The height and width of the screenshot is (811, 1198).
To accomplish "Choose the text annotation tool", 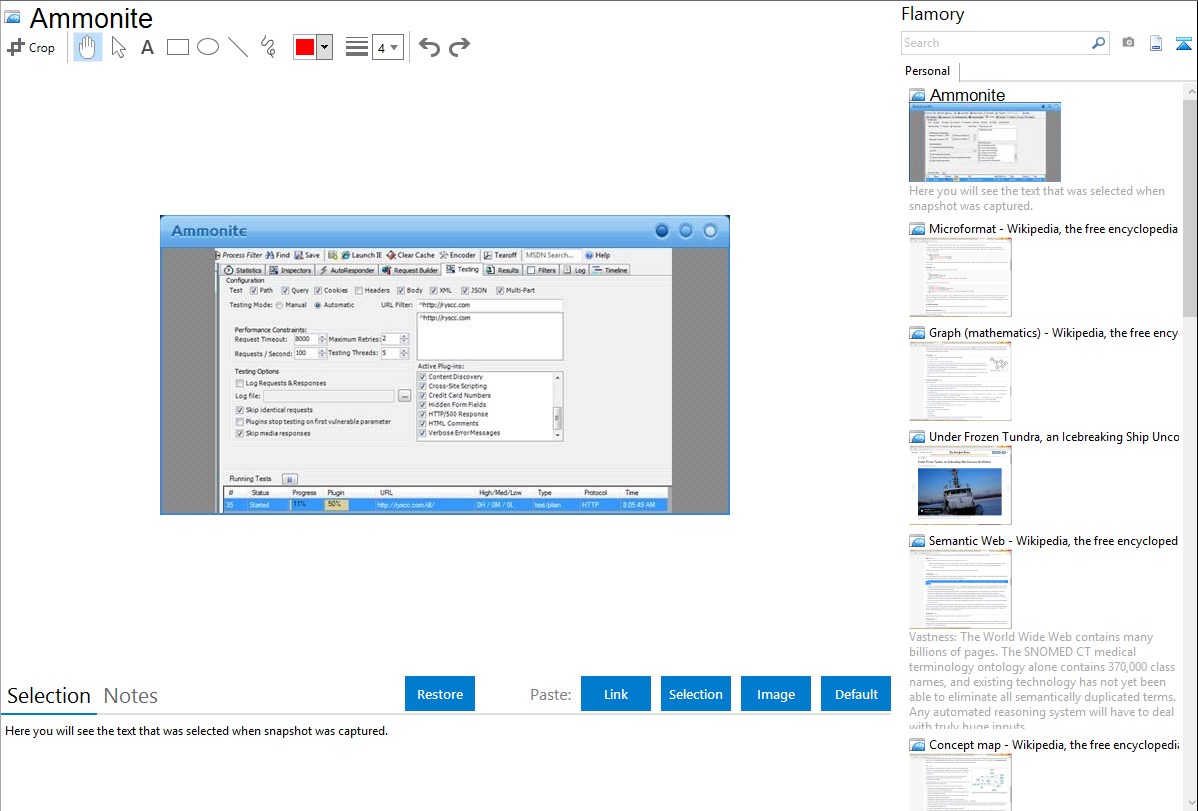I will 147,47.
